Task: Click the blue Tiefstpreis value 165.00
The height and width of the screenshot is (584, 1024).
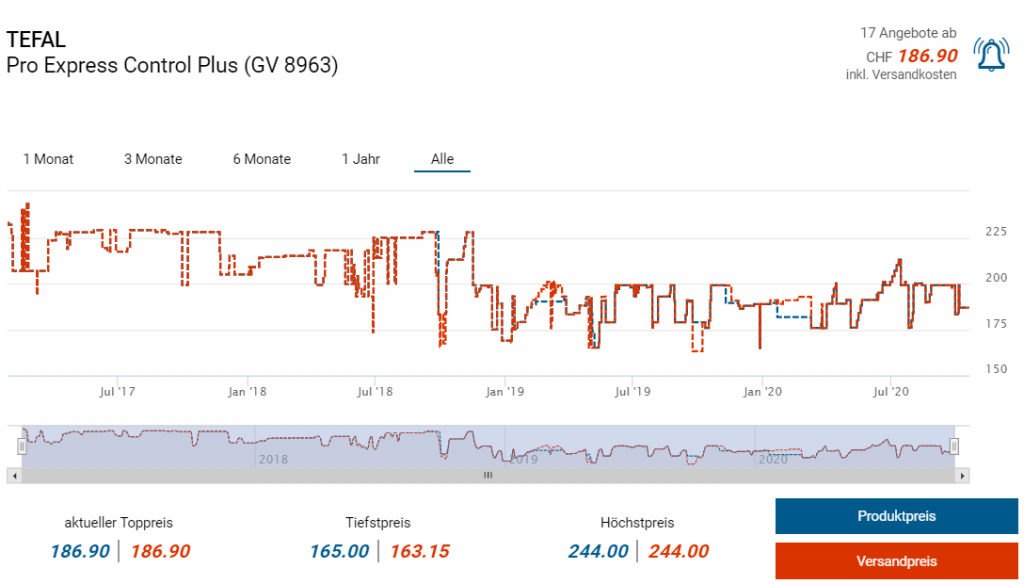Action: pos(340,551)
